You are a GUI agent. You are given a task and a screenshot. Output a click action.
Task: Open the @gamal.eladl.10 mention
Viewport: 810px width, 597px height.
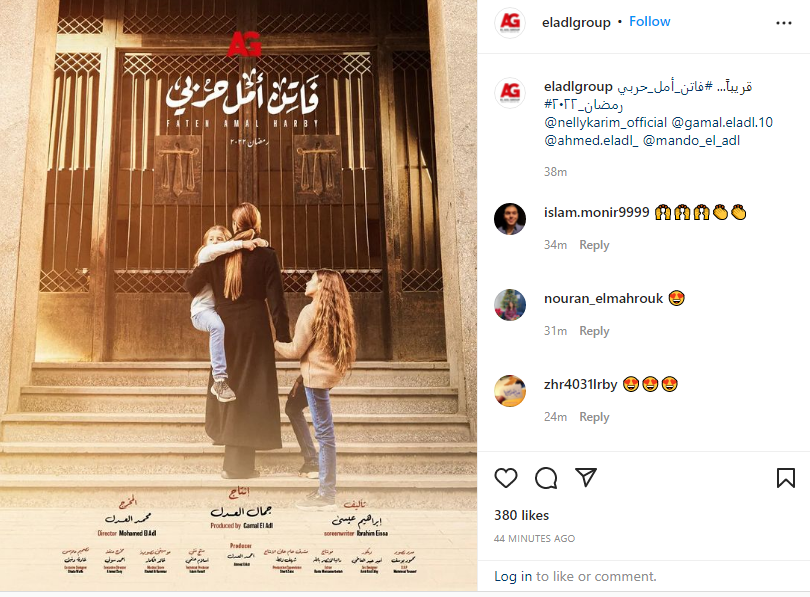tap(722, 122)
